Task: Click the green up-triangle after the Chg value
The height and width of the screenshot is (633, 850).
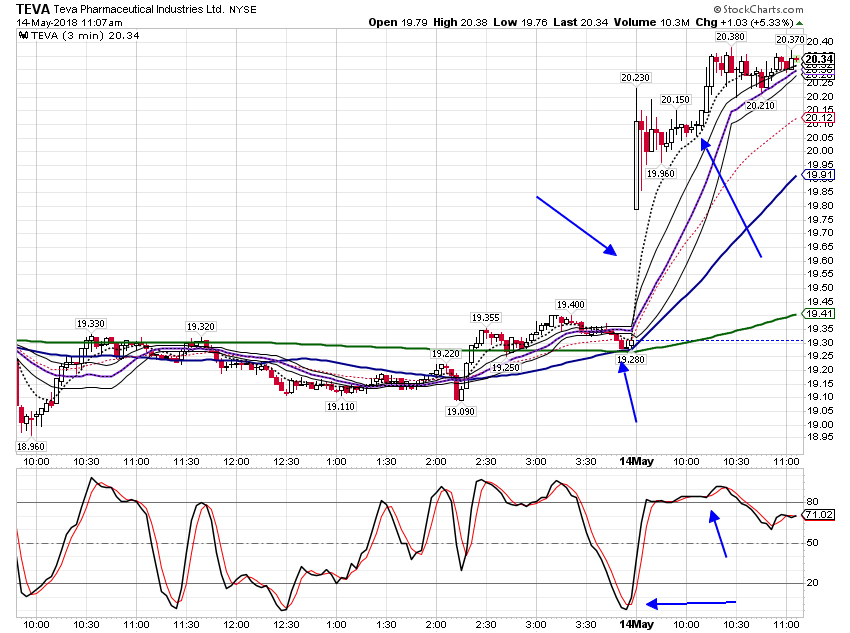Action: point(799,23)
